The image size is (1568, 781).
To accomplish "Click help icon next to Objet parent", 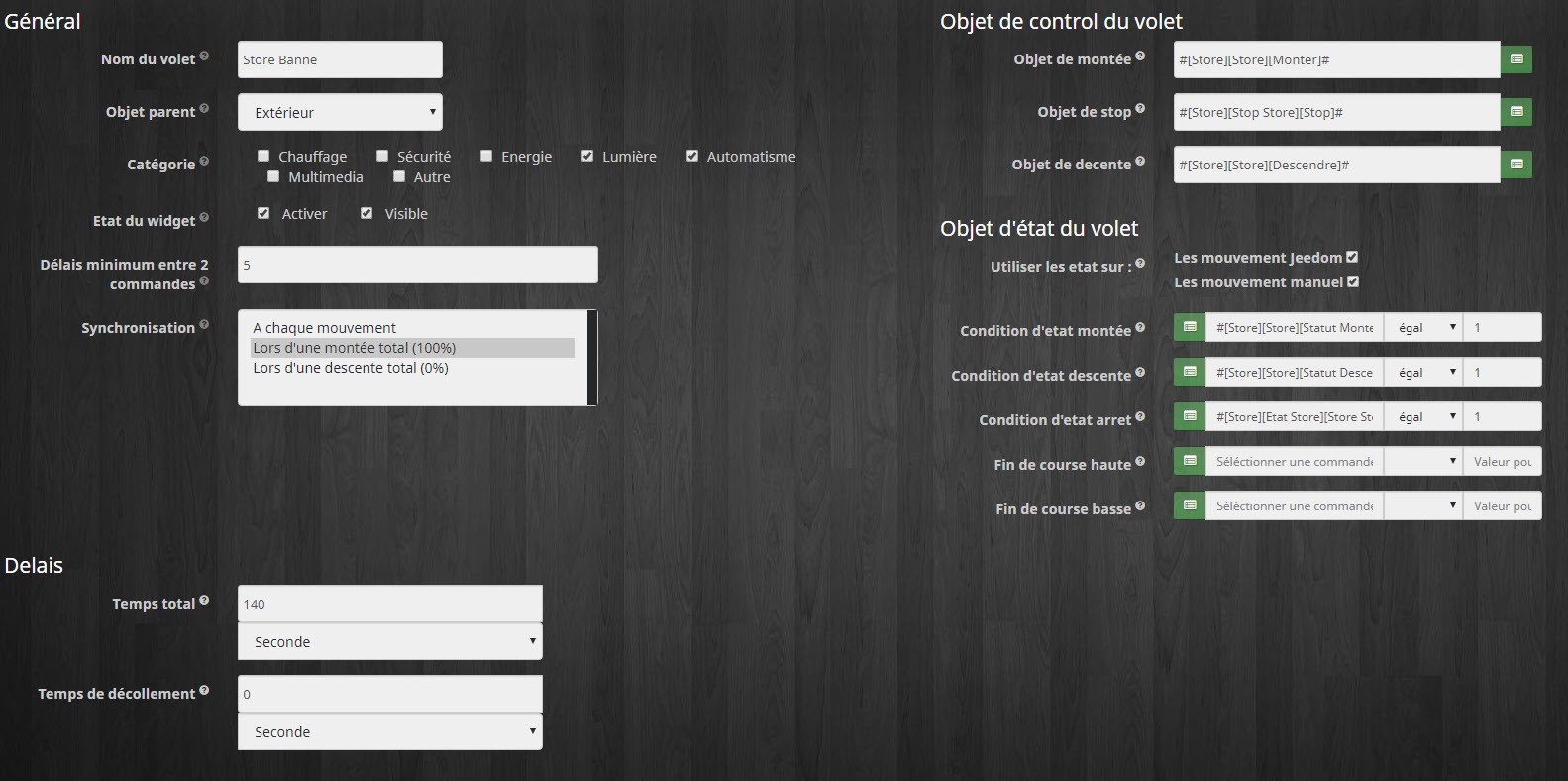I will [x=204, y=108].
